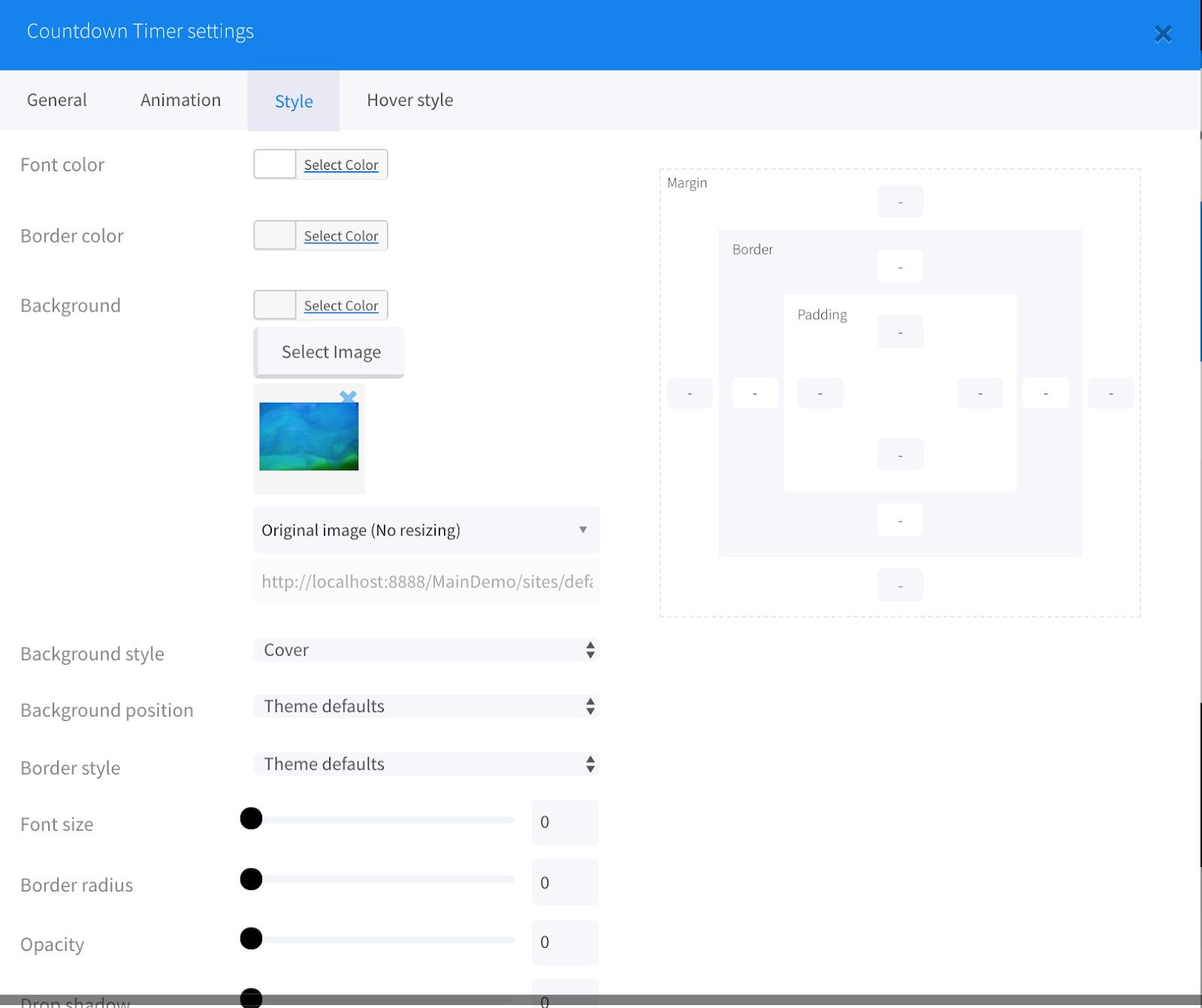1202x1008 pixels.
Task: Click the Border bottom value box
Action: tap(900, 520)
